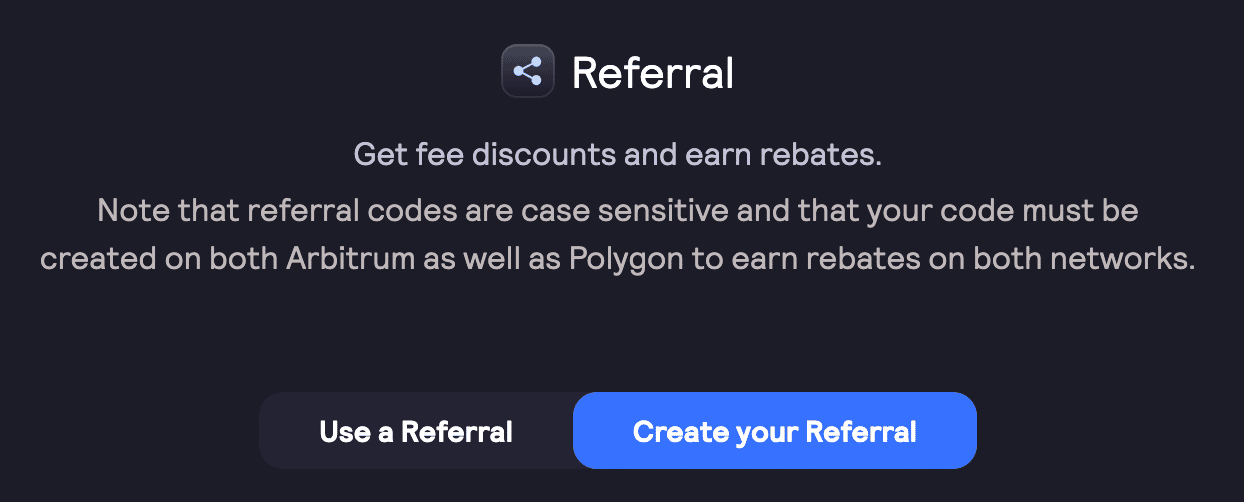Click the word 'Use' in the left tab
The image size is (1244, 502).
(x=344, y=432)
